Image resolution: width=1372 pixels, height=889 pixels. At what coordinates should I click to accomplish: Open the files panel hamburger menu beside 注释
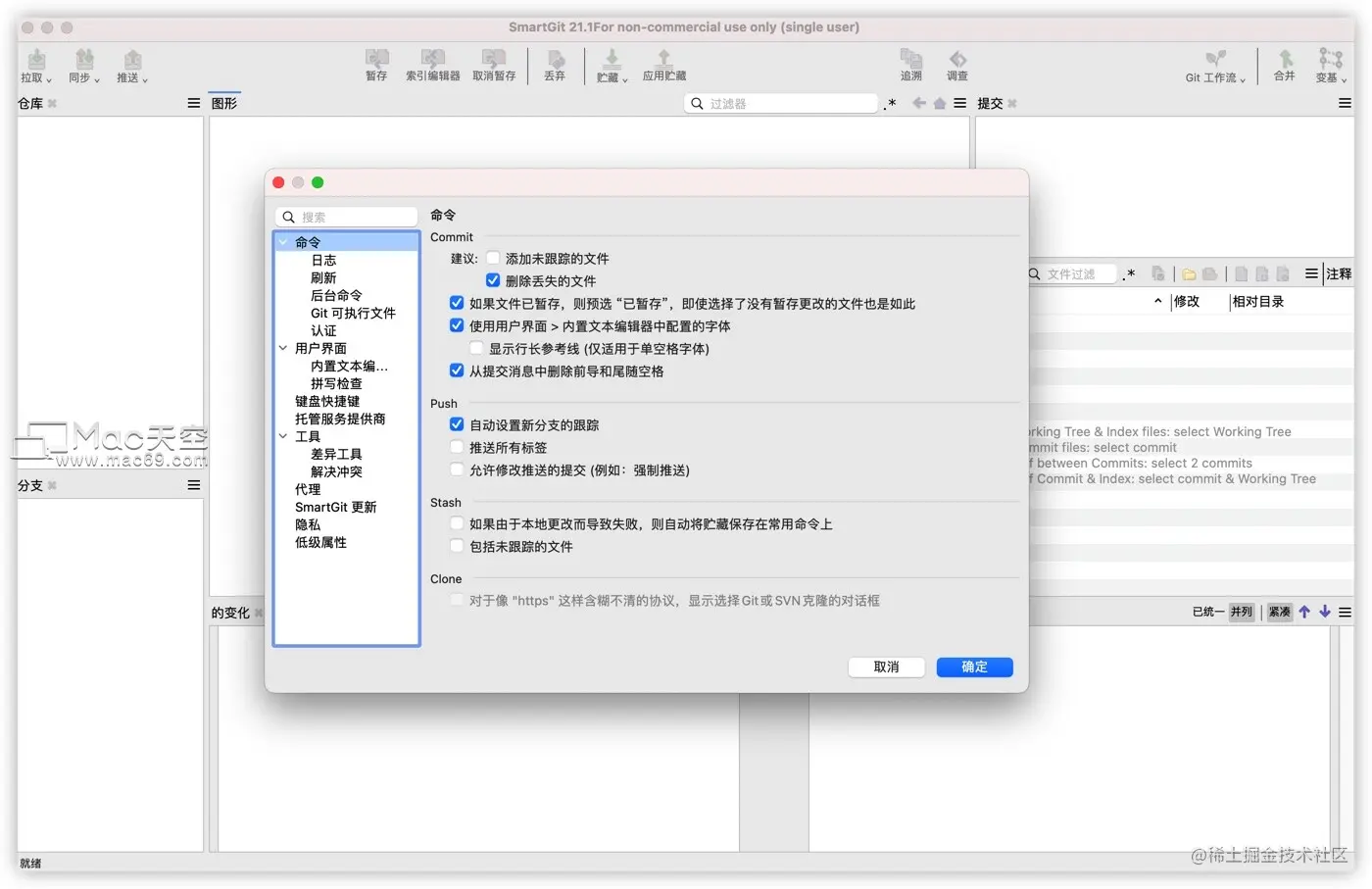click(1311, 274)
